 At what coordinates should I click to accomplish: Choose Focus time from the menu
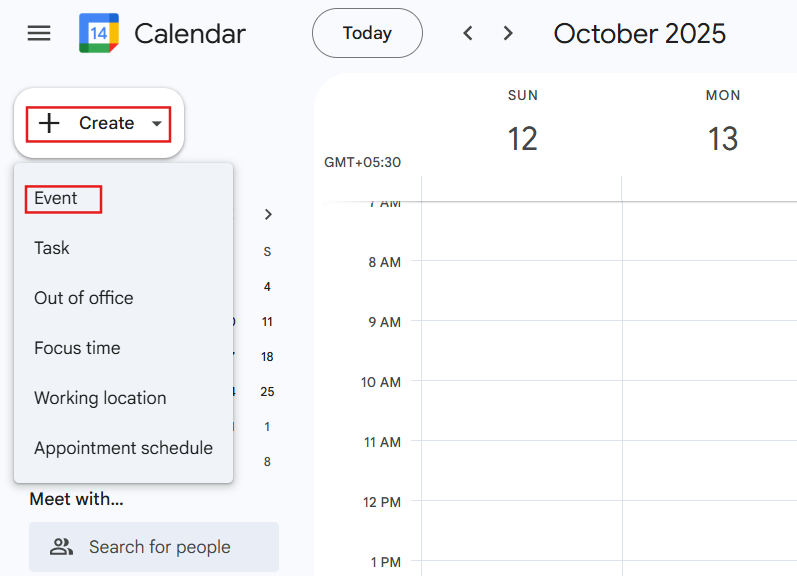pos(77,348)
